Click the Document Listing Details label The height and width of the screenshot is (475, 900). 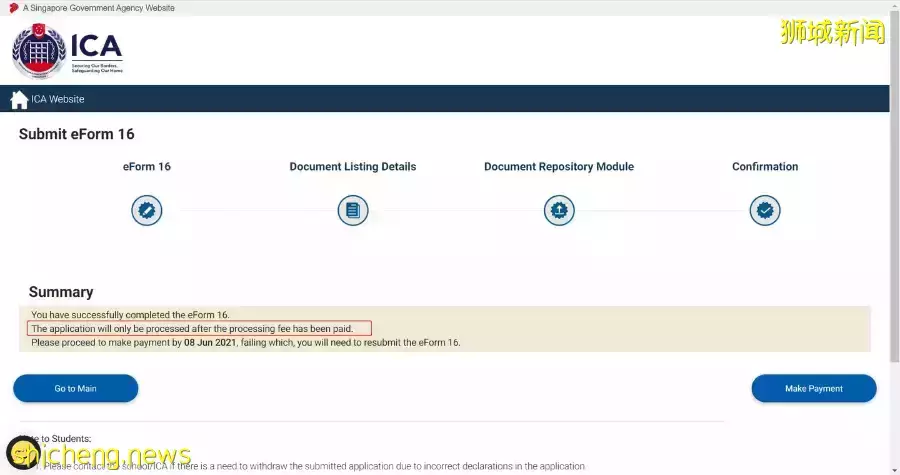tap(353, 166)
